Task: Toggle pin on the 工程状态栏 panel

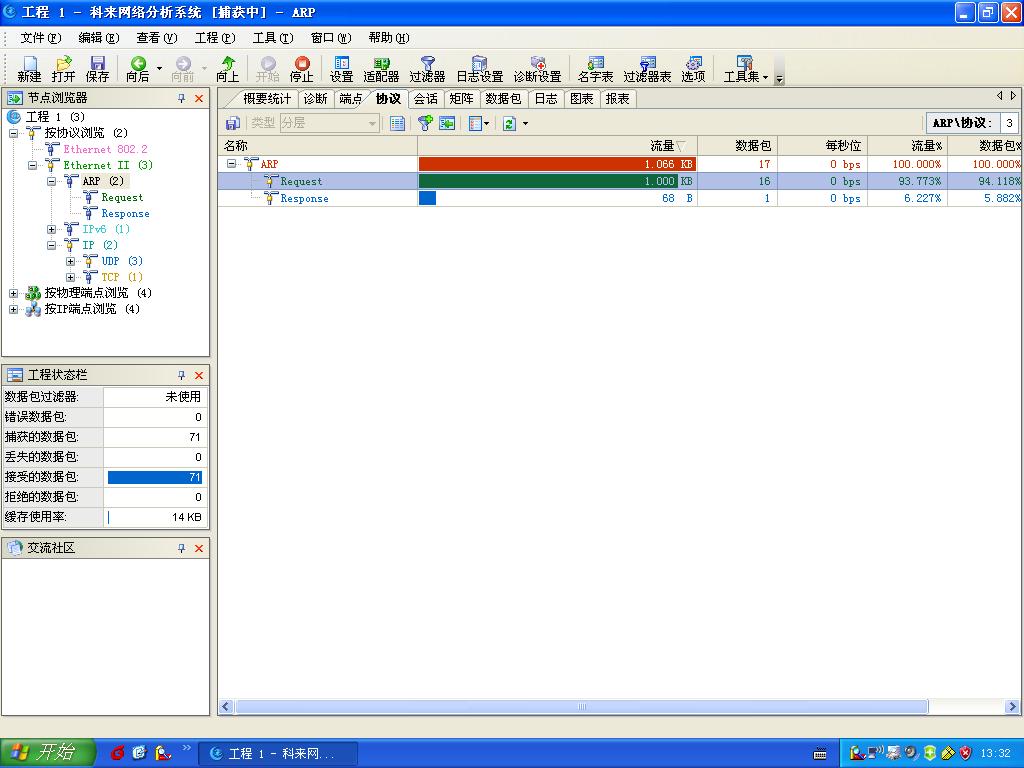Action: (182, 375)
